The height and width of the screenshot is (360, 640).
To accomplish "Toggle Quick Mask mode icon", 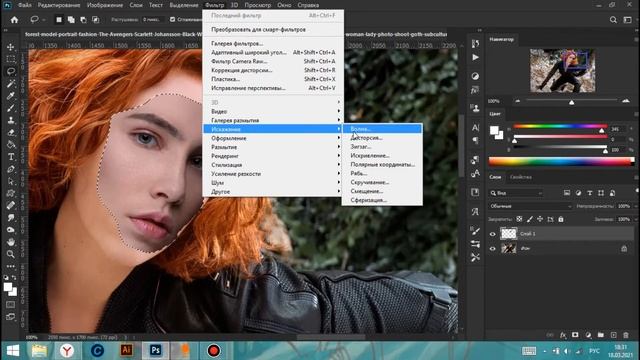I will (x=11, y=304).
